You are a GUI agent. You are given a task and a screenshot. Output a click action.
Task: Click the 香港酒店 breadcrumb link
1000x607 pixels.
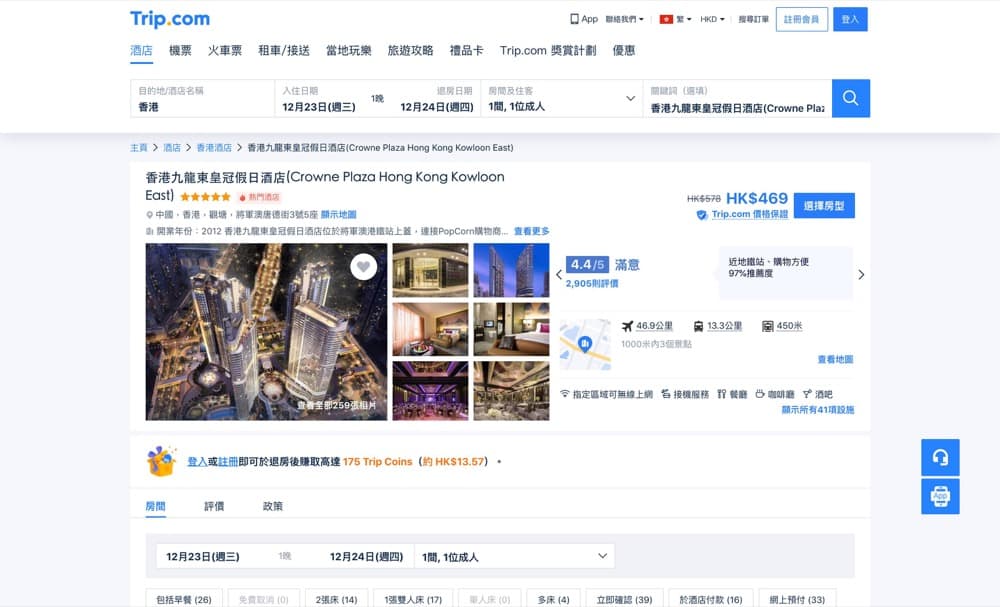pyautogui.click(x=214, y=148)
